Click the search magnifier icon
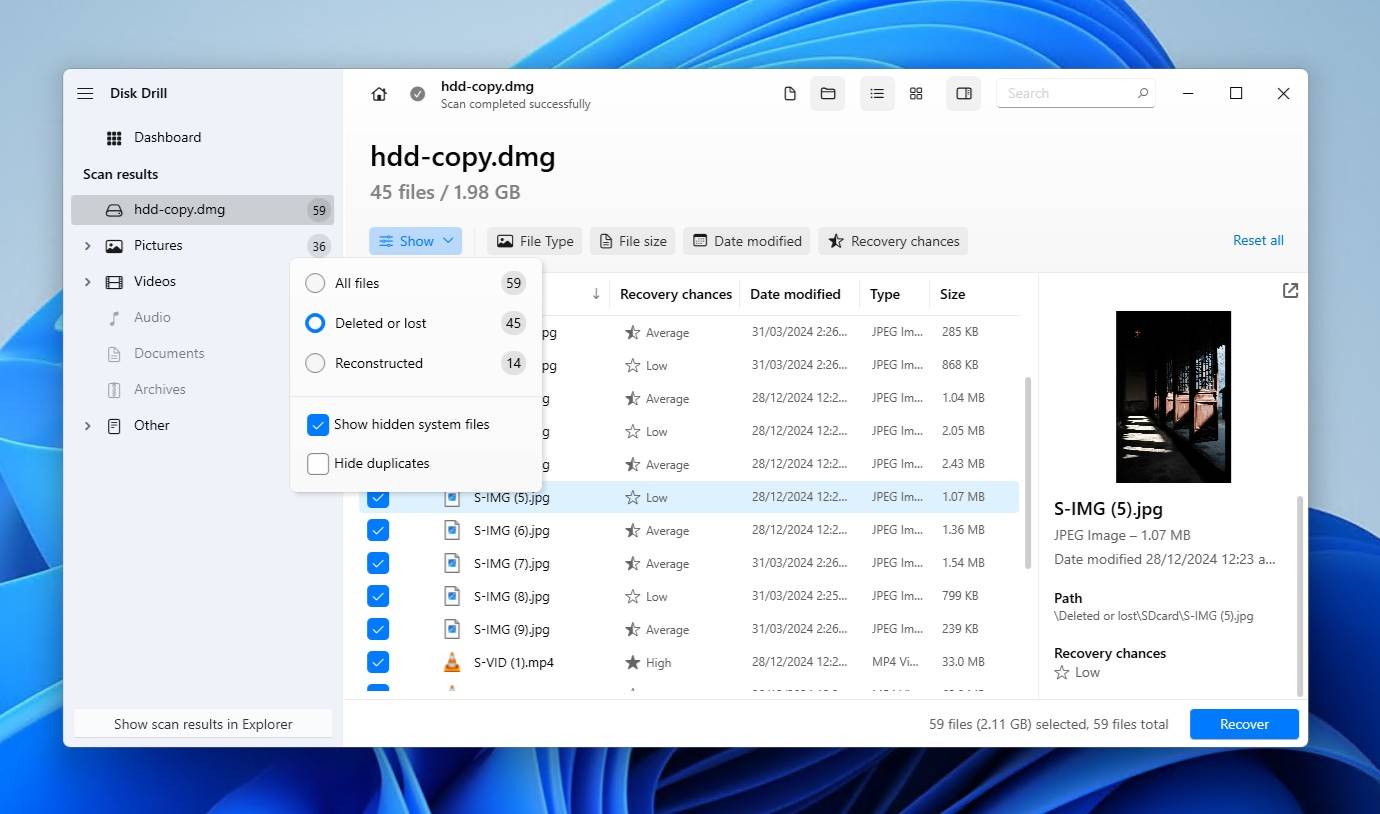This screenshot has width=1380, height=814. point(1143,93)
